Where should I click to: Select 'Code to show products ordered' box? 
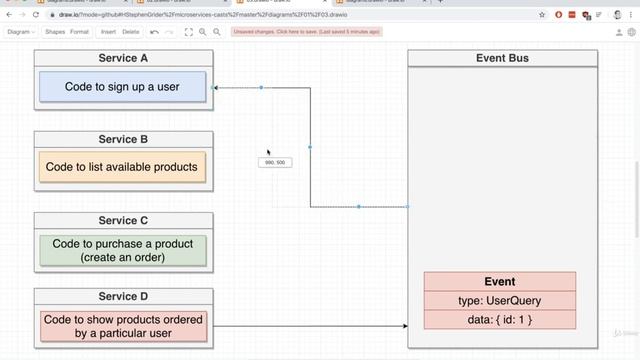pyautogui.click(x=123, y=327)
